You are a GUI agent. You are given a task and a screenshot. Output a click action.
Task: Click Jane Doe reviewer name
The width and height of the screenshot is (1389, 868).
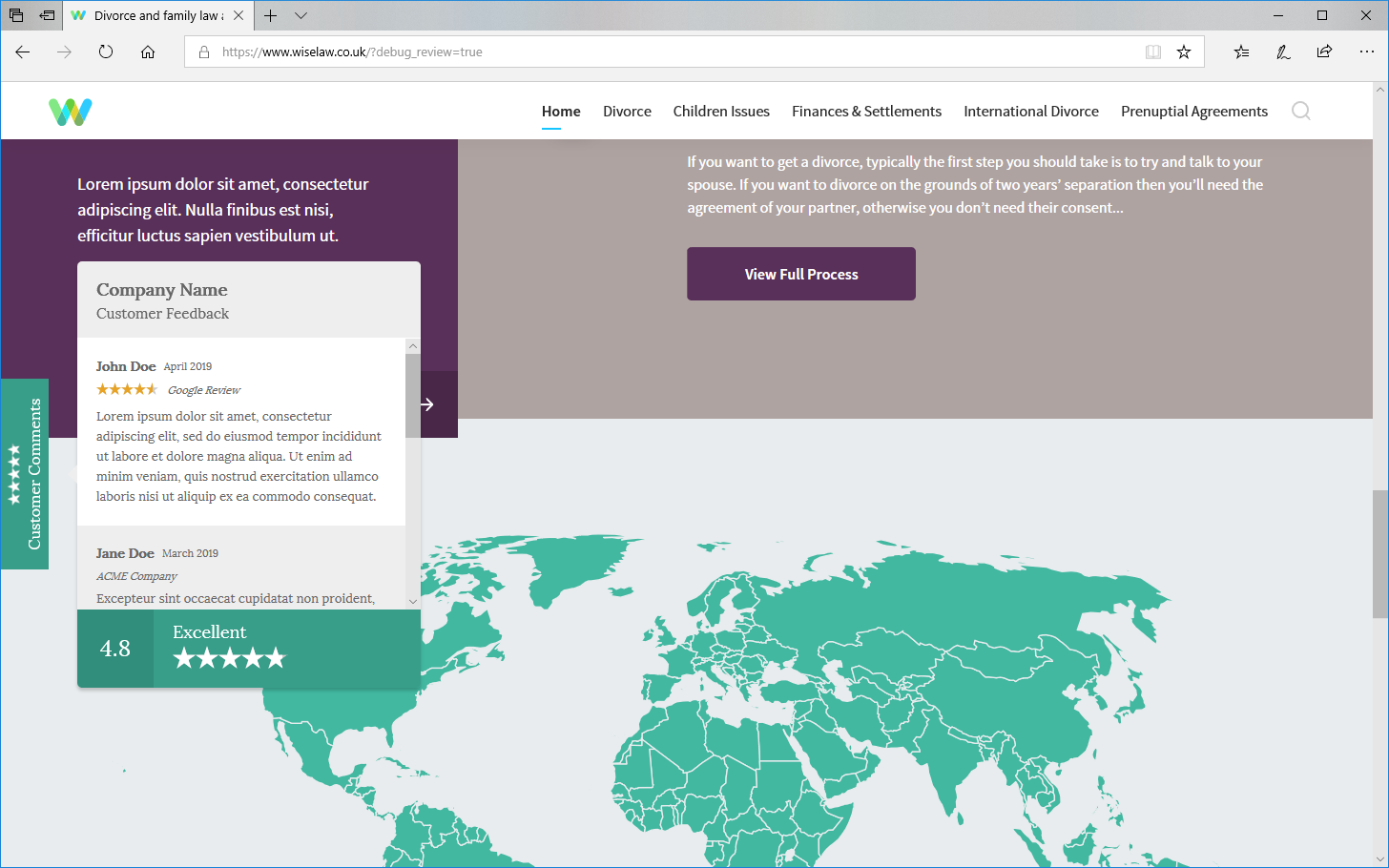tap(125, 553)
